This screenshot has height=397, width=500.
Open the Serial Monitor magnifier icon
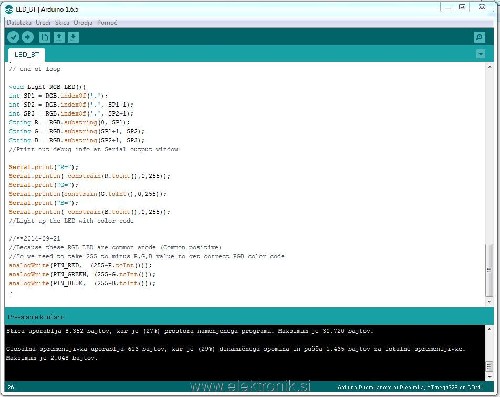(x=479, y=37)
